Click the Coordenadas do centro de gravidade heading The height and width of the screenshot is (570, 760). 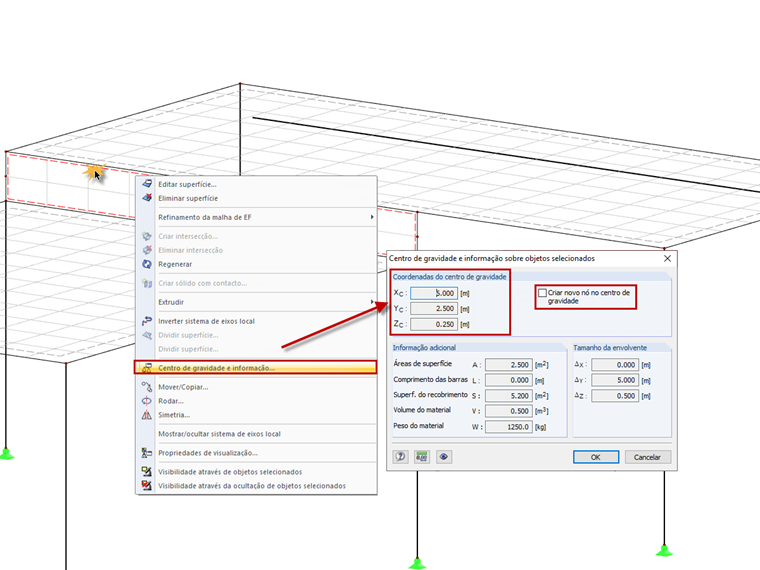[449, 277]
